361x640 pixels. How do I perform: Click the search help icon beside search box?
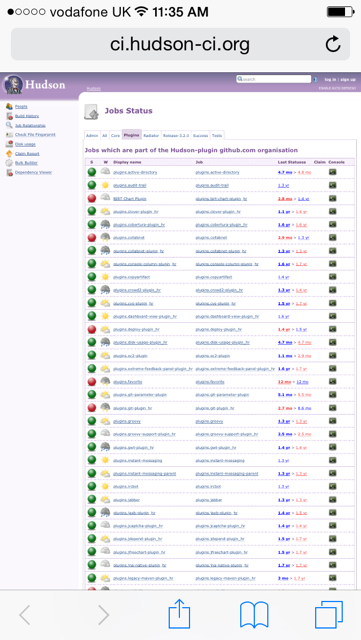(315, 79)
